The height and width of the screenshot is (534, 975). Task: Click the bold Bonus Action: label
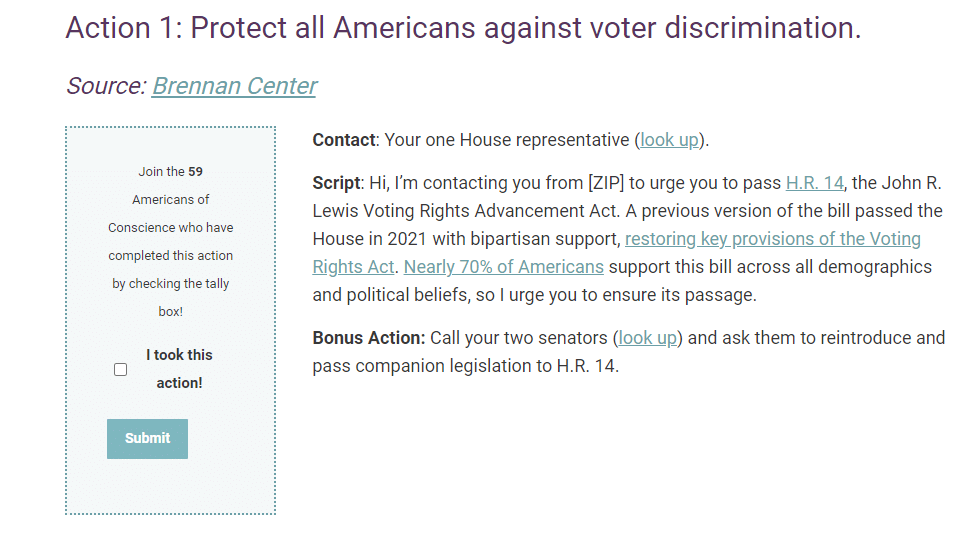pos(369,338)
